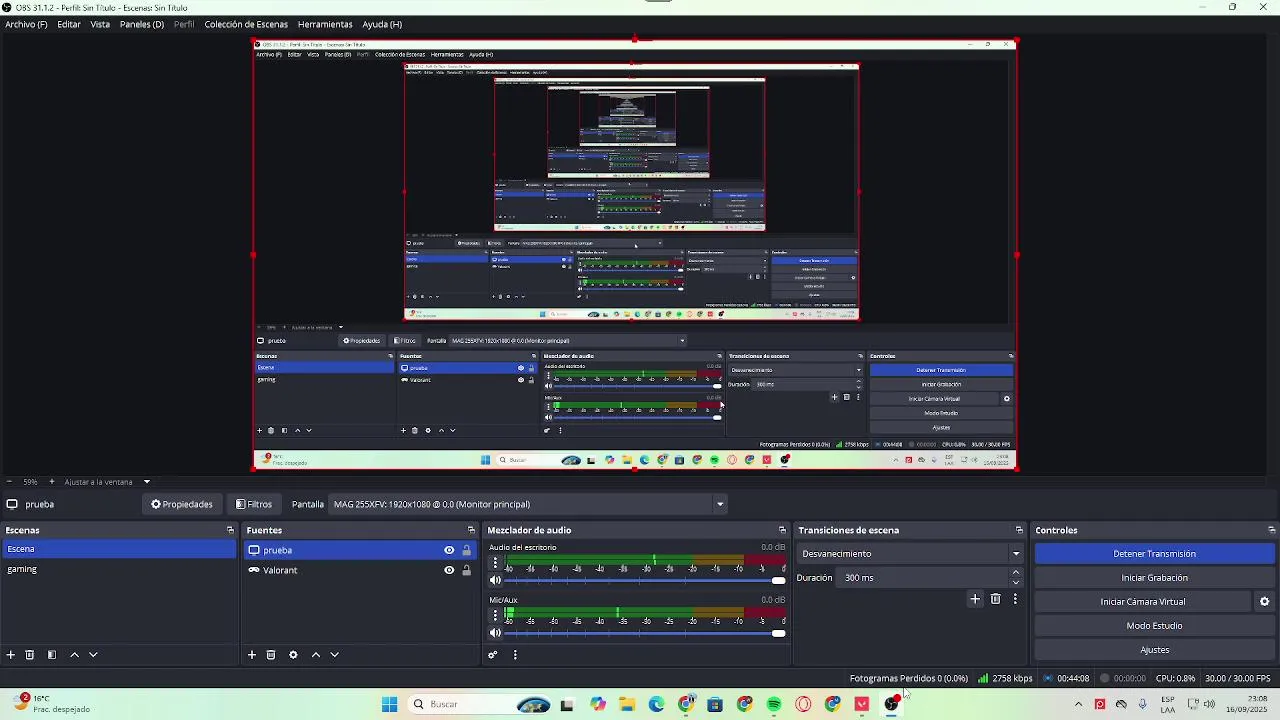Image resolution: width=1280 pixels, height=720 pixels.
Task: Open Propiedades of the selected source
Action: pos(182,504)
